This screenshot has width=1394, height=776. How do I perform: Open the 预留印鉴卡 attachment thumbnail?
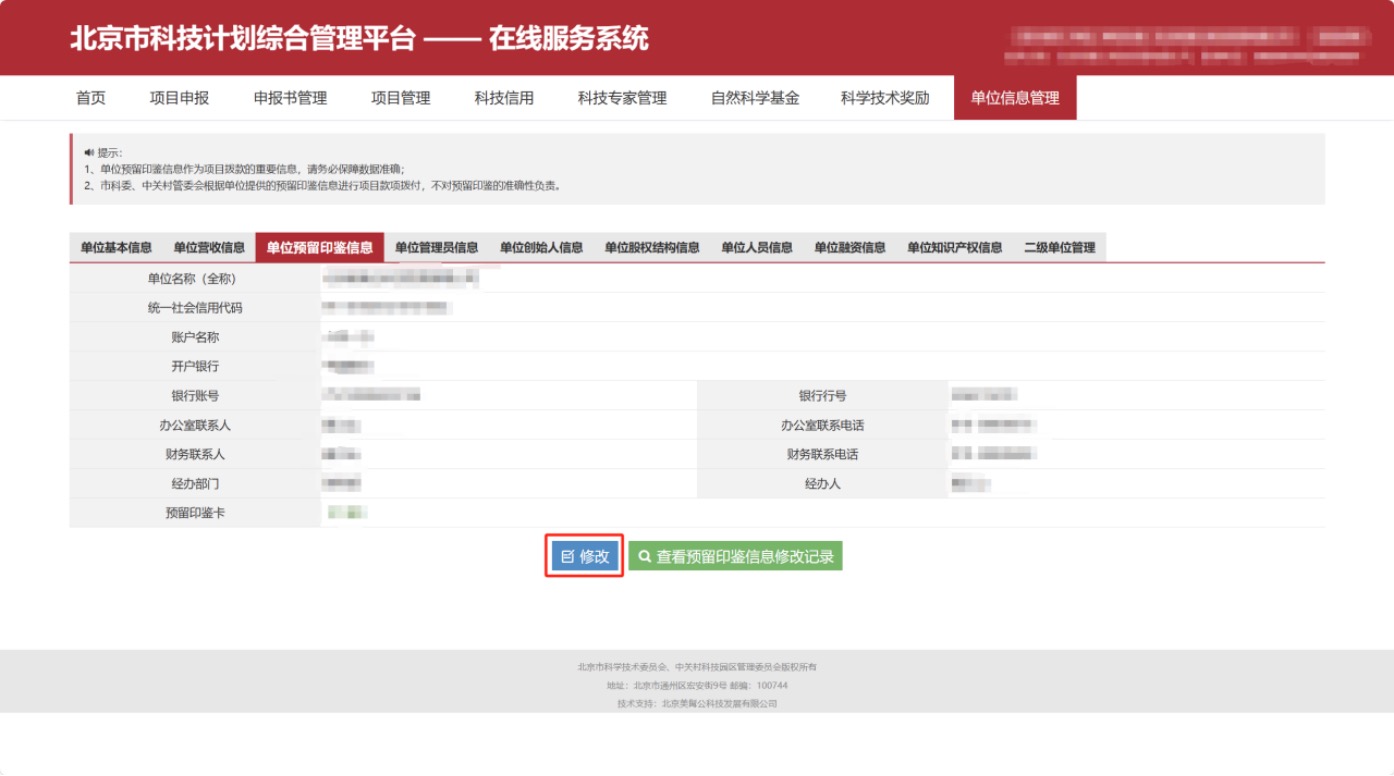[x=348, y=513]
